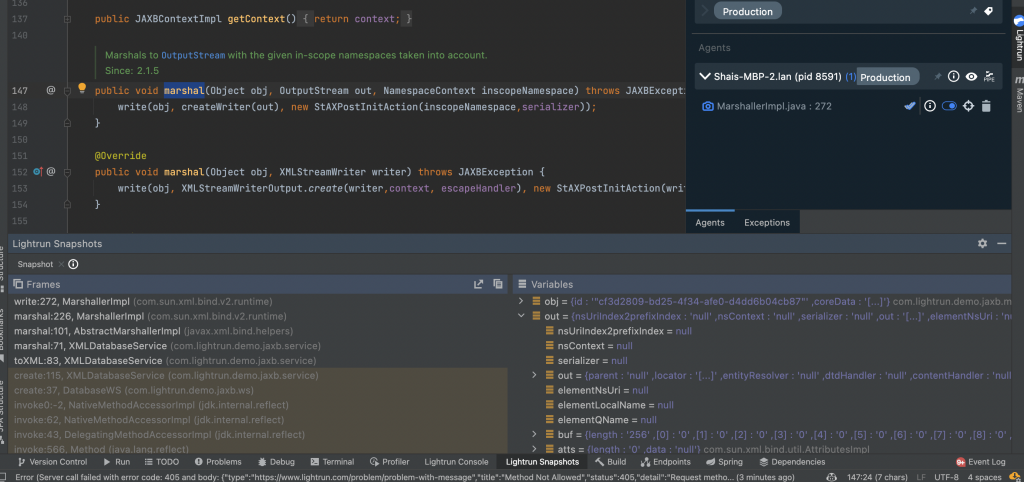Click the intention lightbulb on line 147
This screenshot has height=482, width=1024.
click(82, 89)
